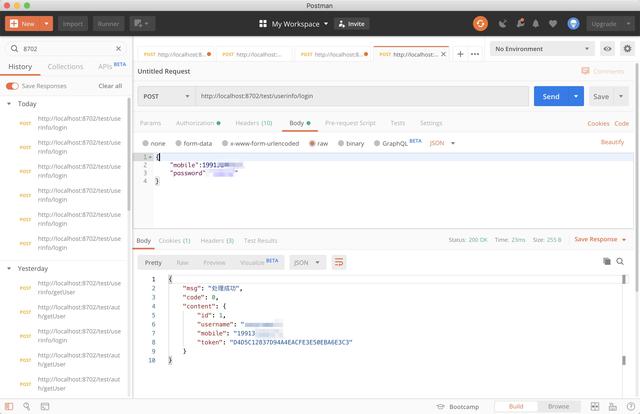Change request body JSON format dropdown

click(x=442, y=143)
